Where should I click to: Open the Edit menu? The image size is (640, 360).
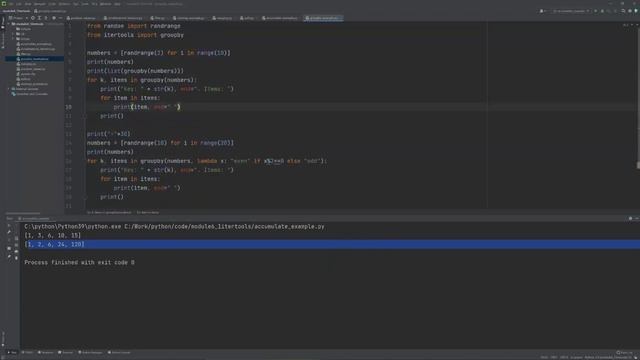click(x=19, y=4)
